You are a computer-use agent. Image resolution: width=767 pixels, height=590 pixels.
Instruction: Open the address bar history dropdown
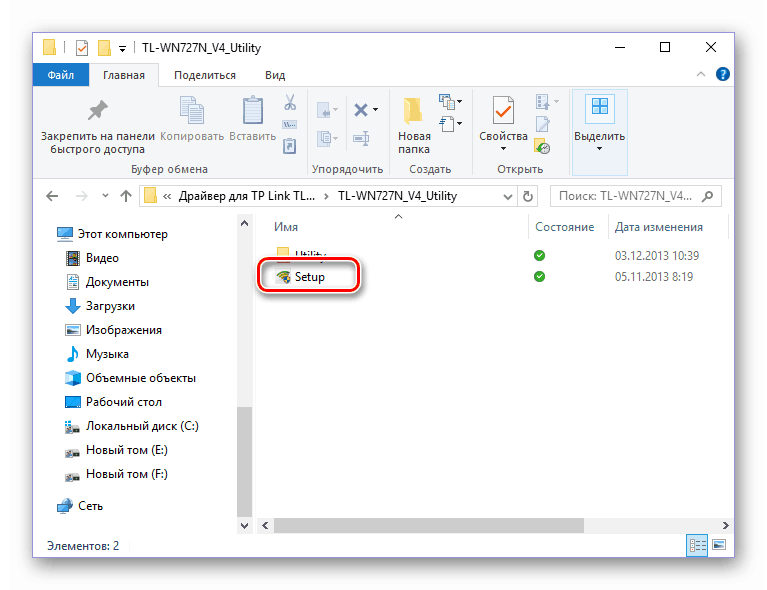pyautogui.click(x=508, y=197)
